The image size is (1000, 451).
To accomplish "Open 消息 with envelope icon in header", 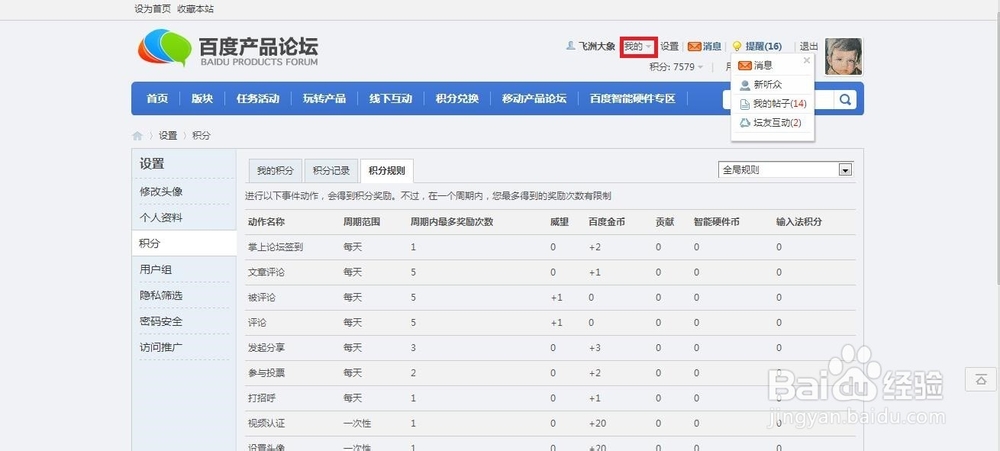I will click(x=704, y=47).
